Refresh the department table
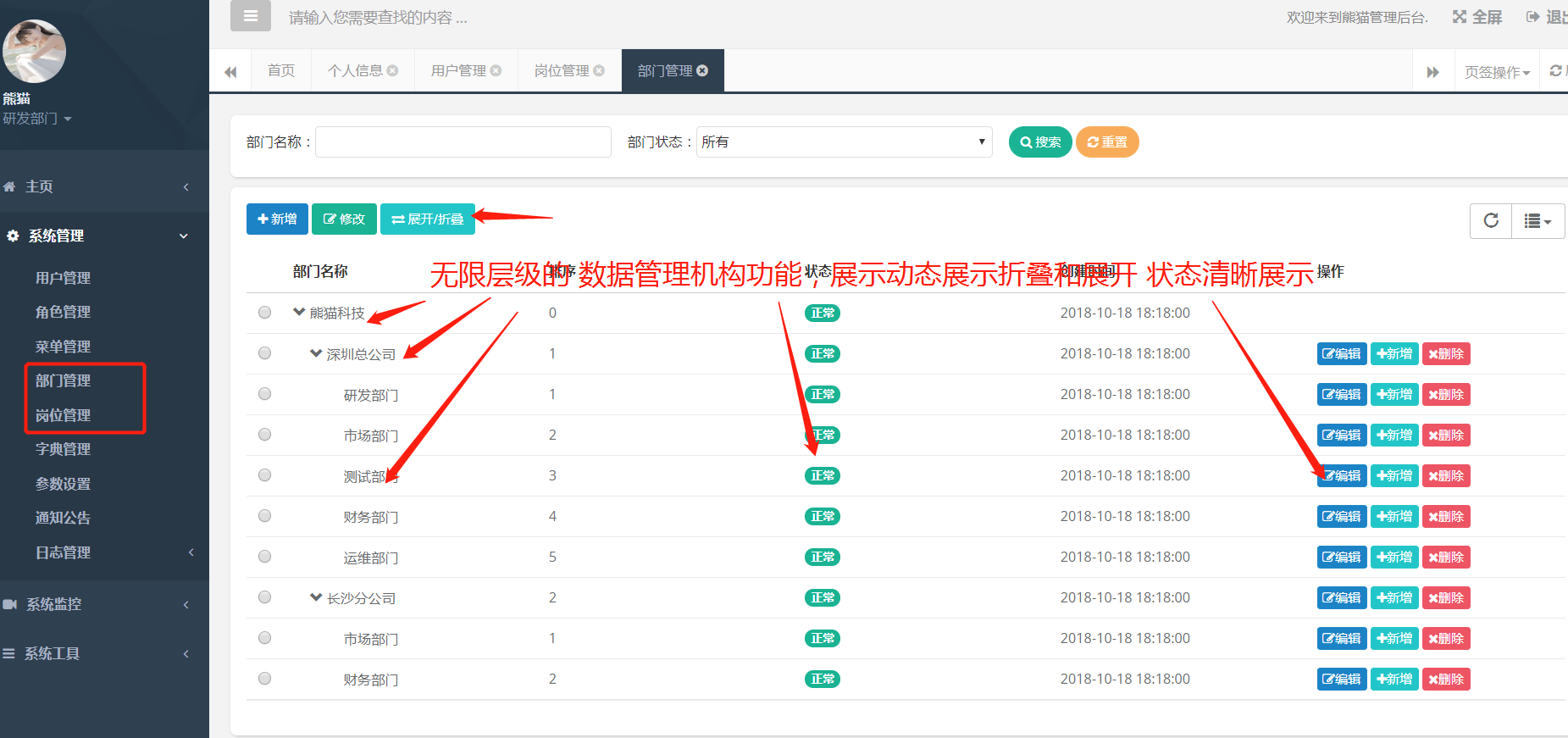1568x738 pixels. 1491,221
